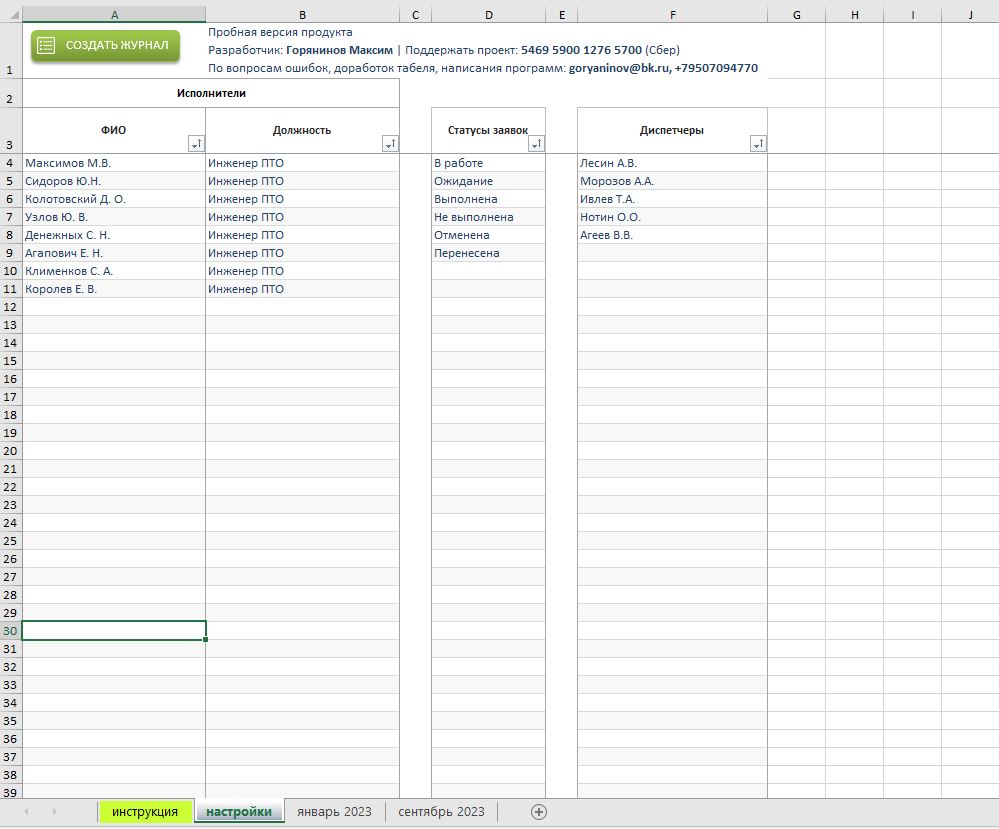Select column F header
999x829 pixels.
[673, 15]
